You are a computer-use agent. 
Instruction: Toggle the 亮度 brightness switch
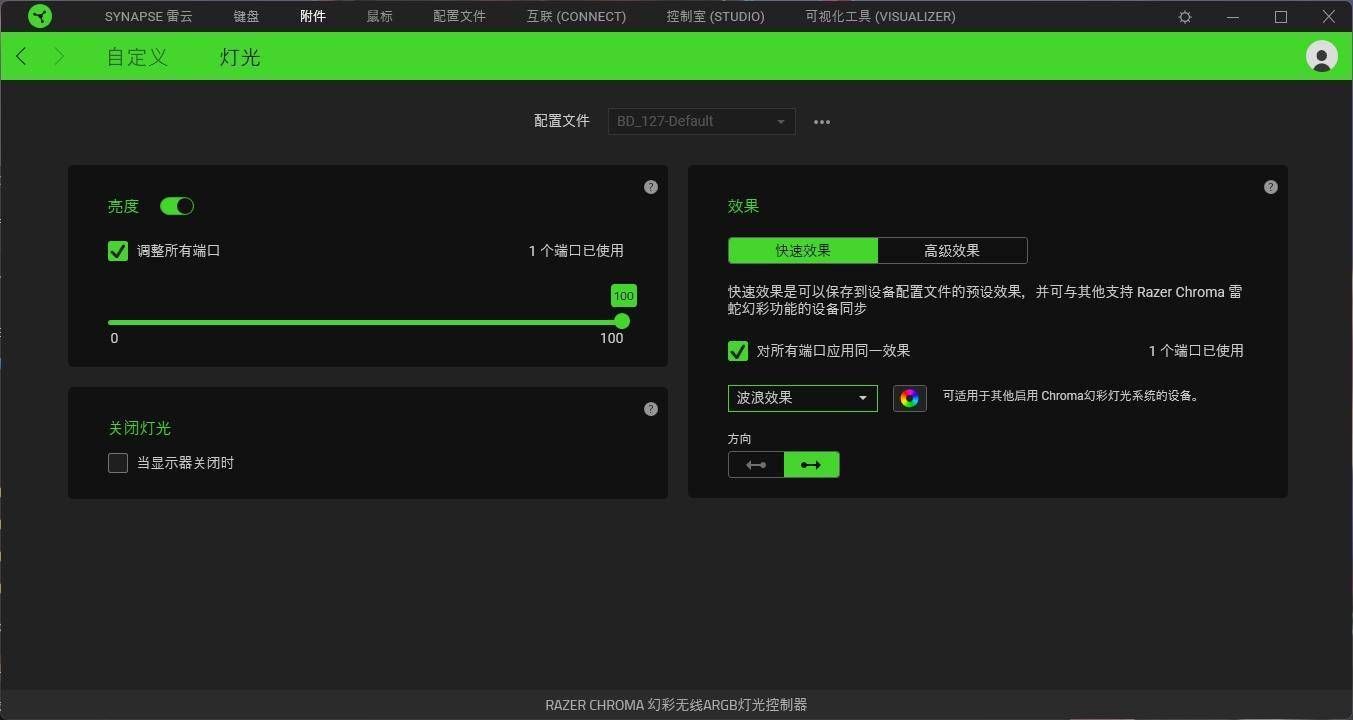click(x=177, y=206)
